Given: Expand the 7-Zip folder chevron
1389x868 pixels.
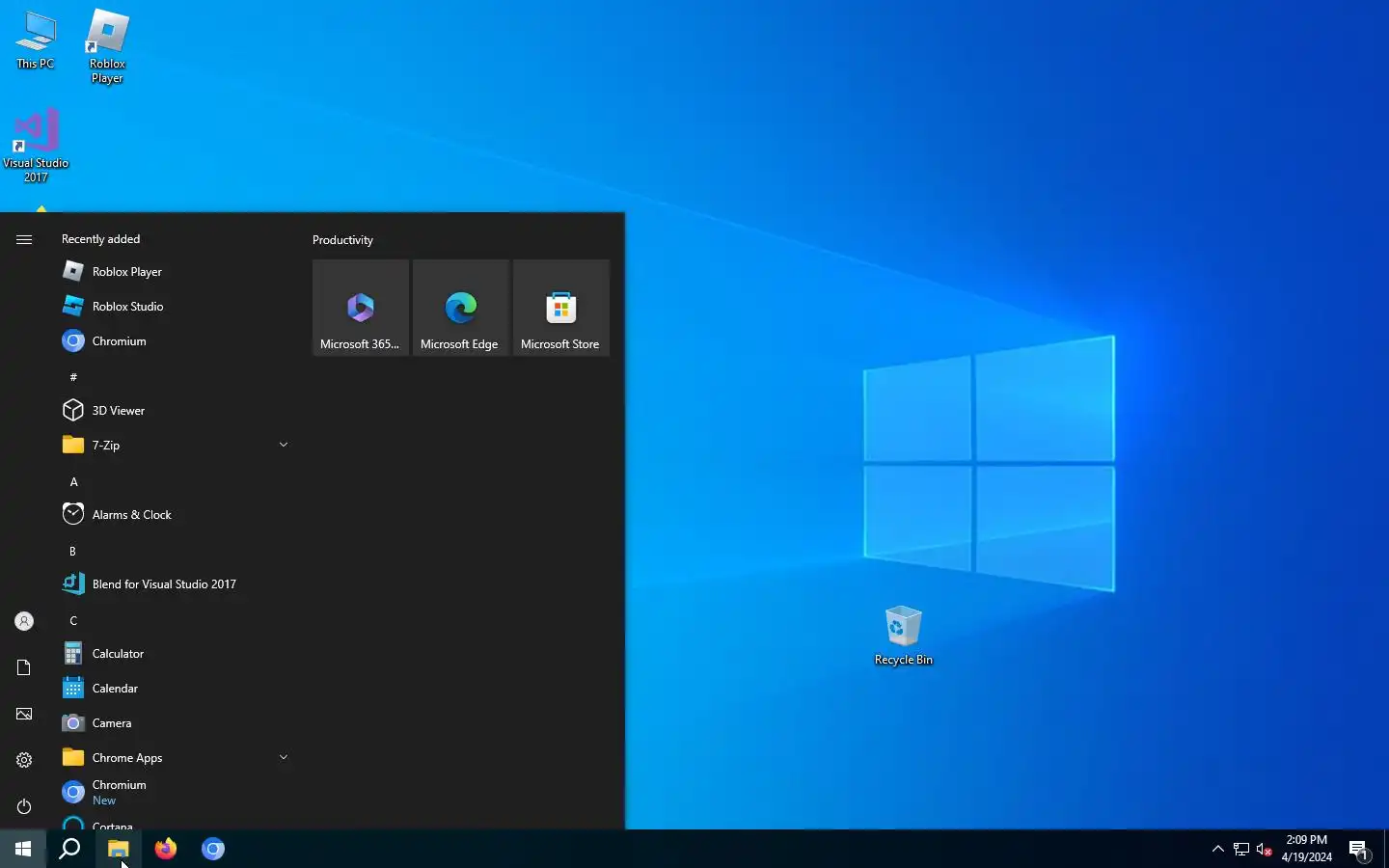Looking at the screenshot, I should [284, 446].
